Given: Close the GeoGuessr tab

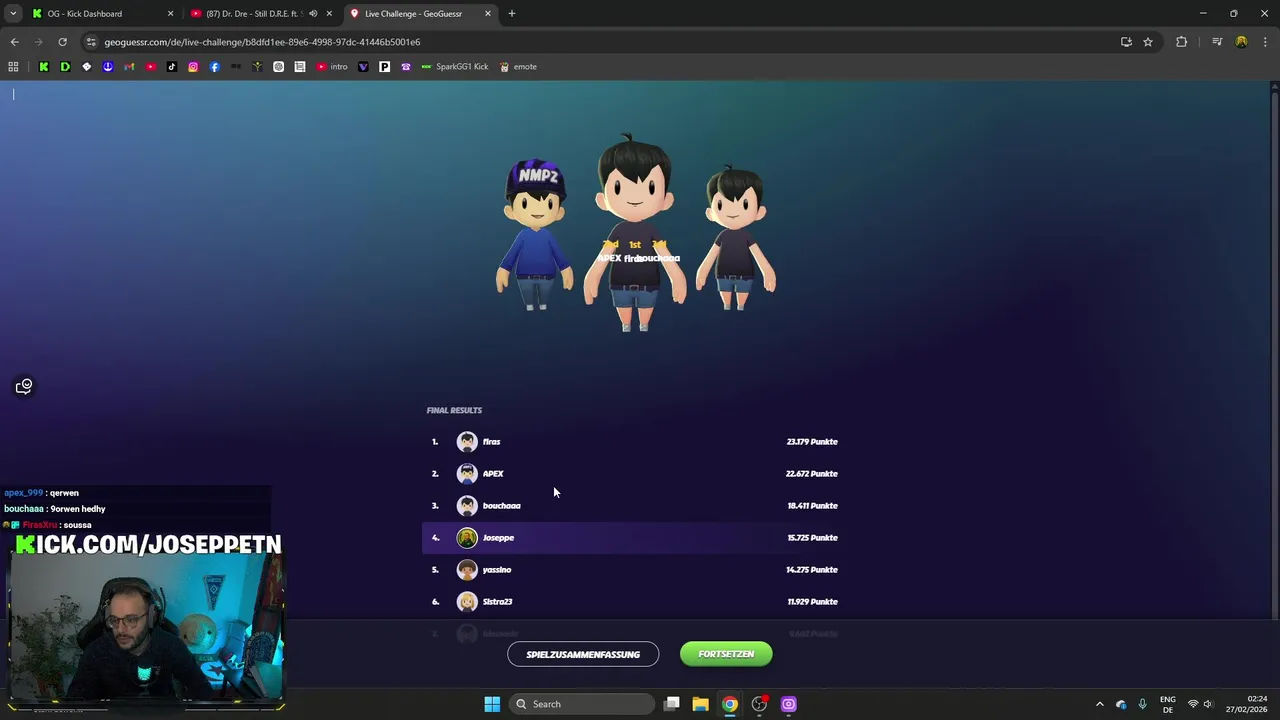Looking at the screenshot, I should click(x=488, y=14).
